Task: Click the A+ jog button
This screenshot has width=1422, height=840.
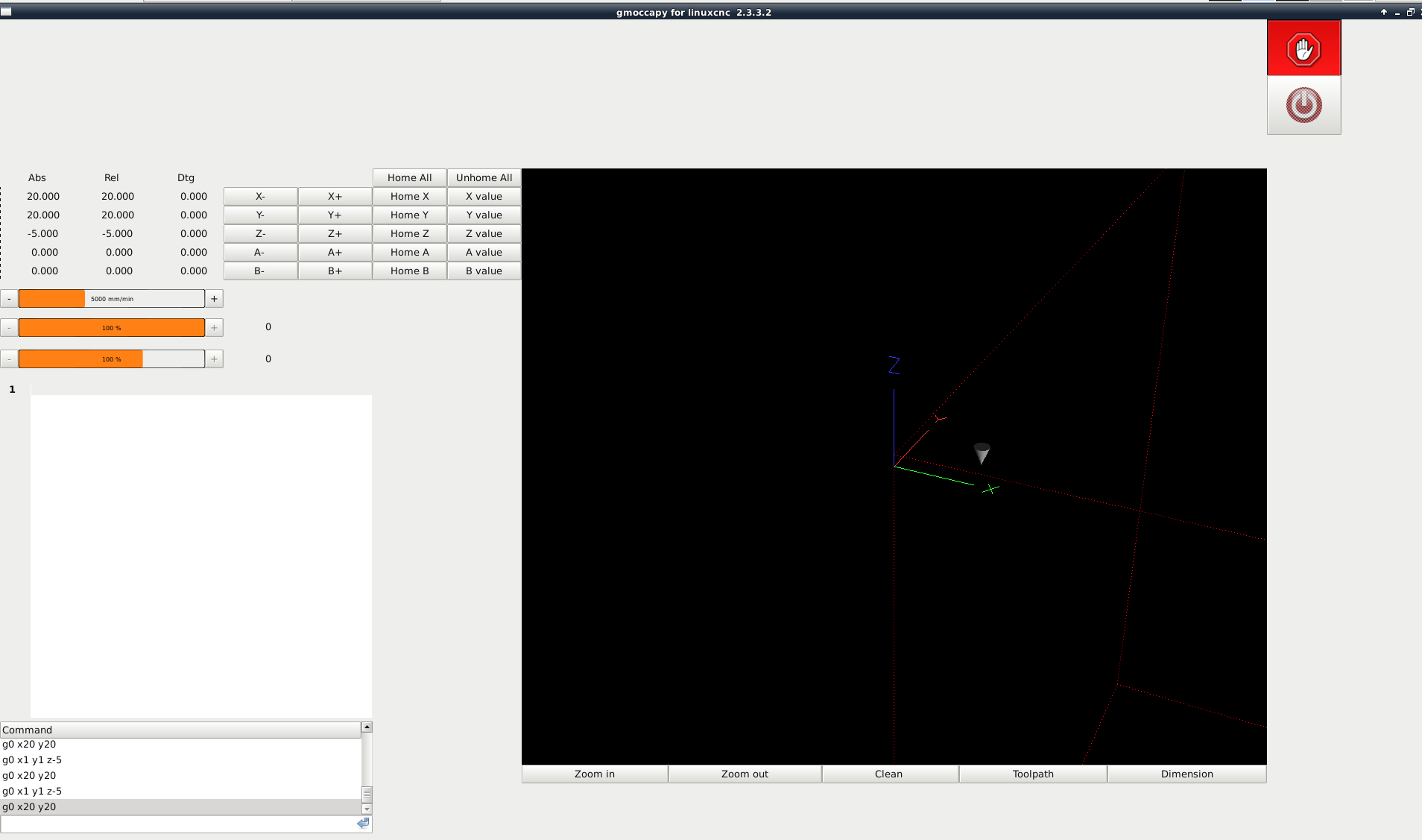Action: tap(335, 252)
